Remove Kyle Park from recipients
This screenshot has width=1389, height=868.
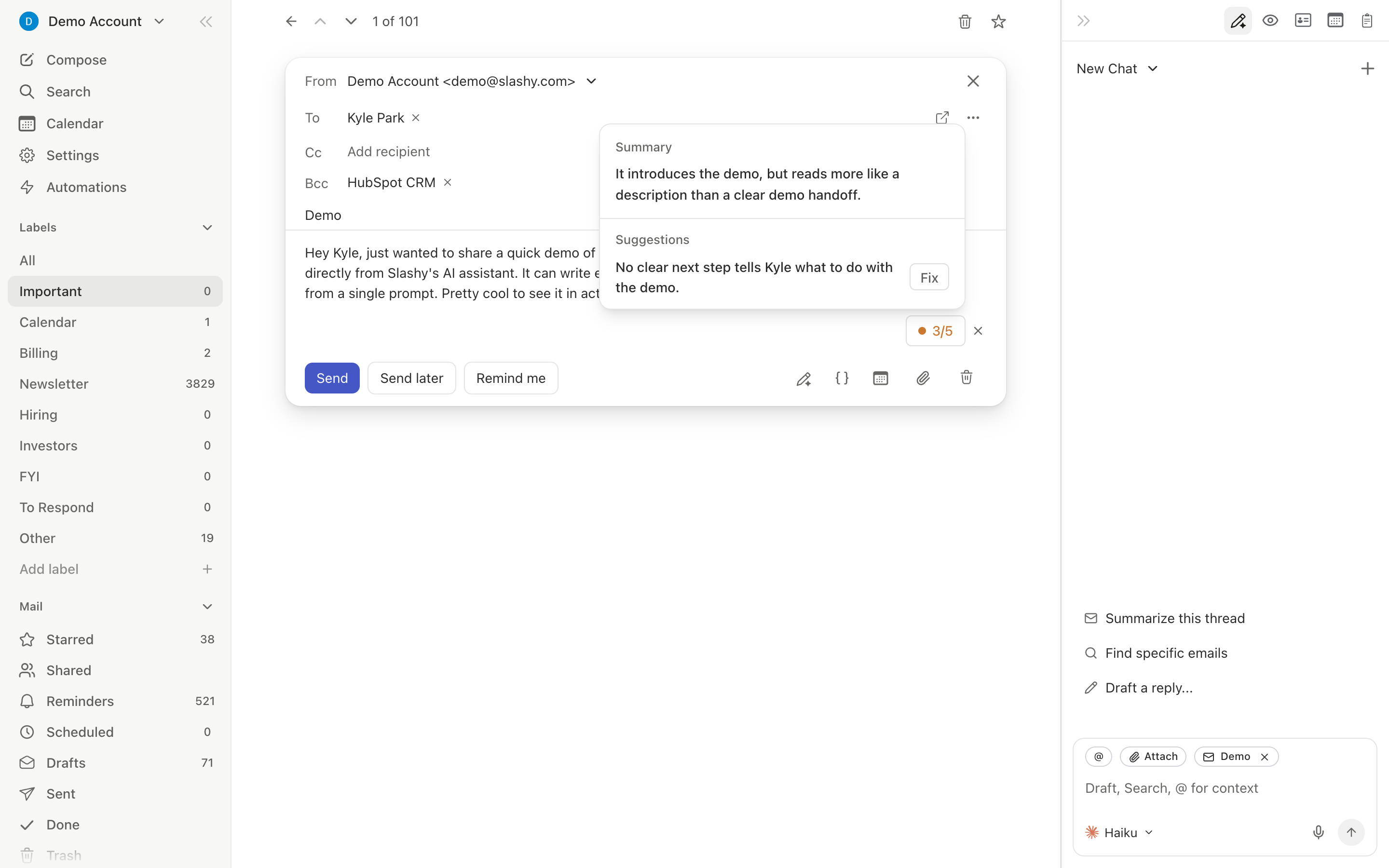pyautogui.click(x=416, y=118)
